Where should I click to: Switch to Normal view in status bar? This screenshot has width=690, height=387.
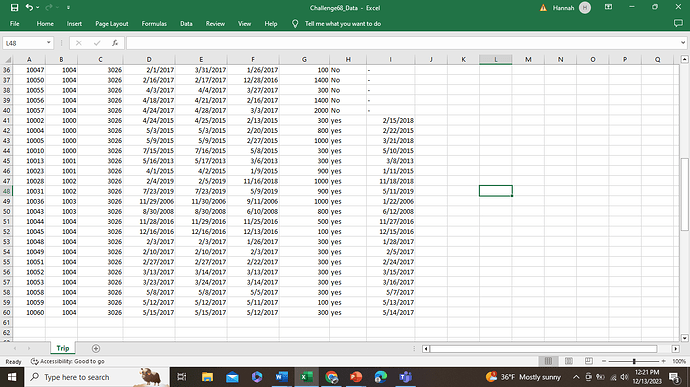tap(548, 361)
